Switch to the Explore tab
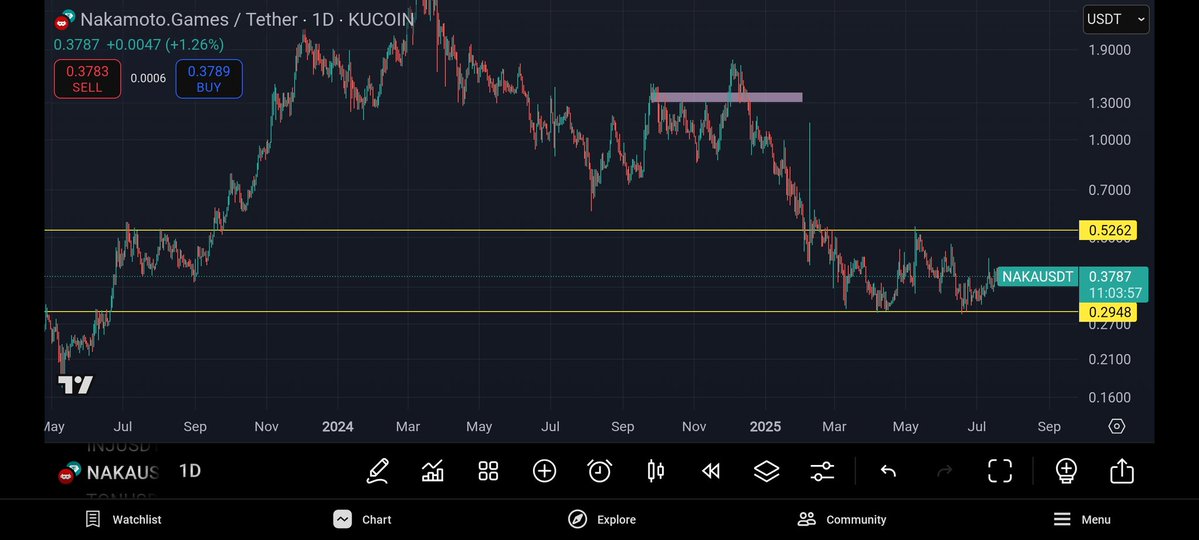 click(x=602, y=519)
